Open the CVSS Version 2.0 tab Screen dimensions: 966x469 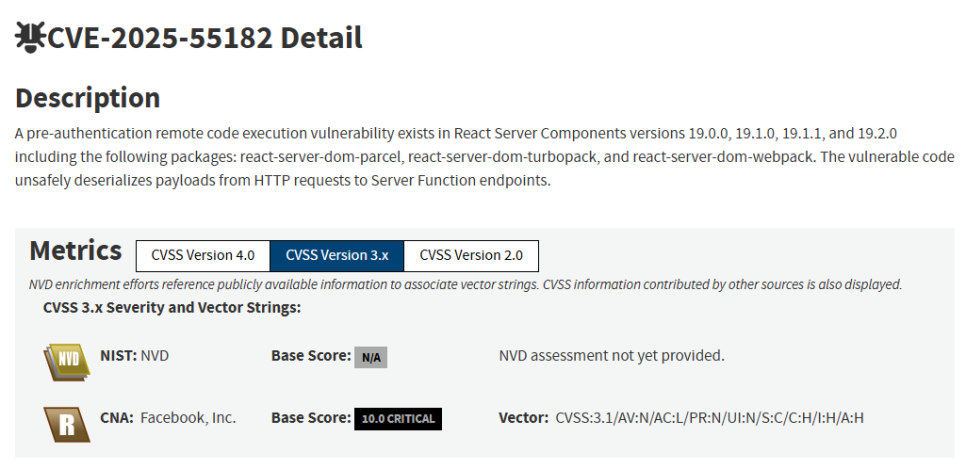pos(471,255)
